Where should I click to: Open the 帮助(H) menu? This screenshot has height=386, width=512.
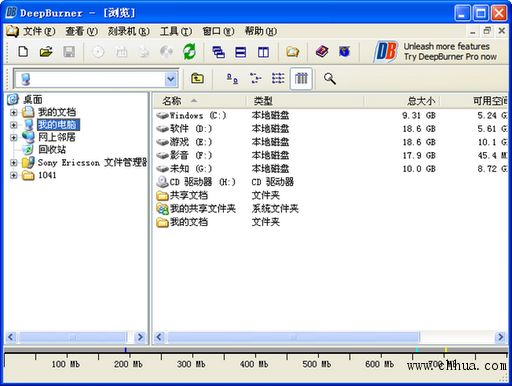click(261, 31)
